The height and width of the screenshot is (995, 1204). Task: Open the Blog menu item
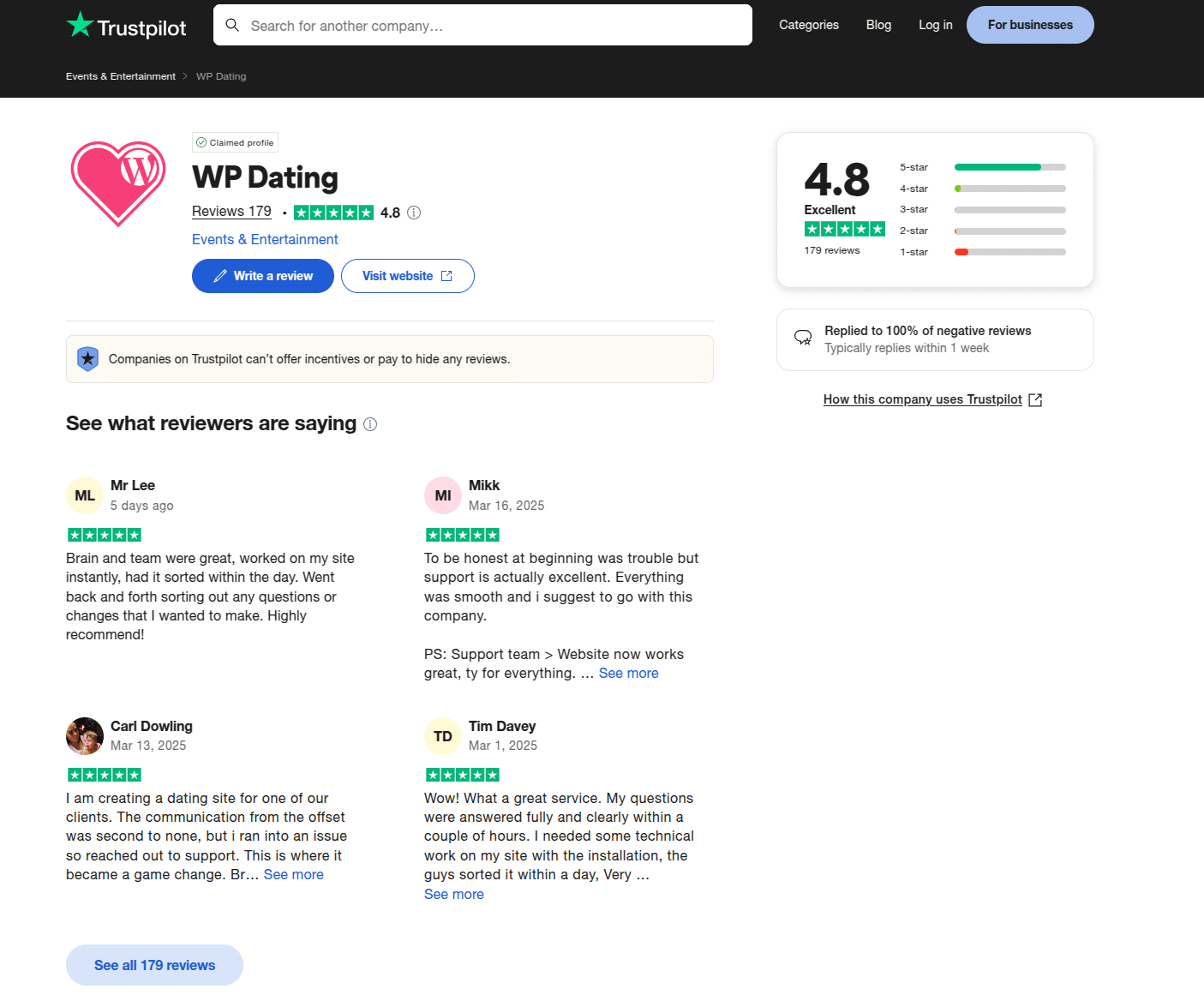pyautogui.click(x=878, y=25)
